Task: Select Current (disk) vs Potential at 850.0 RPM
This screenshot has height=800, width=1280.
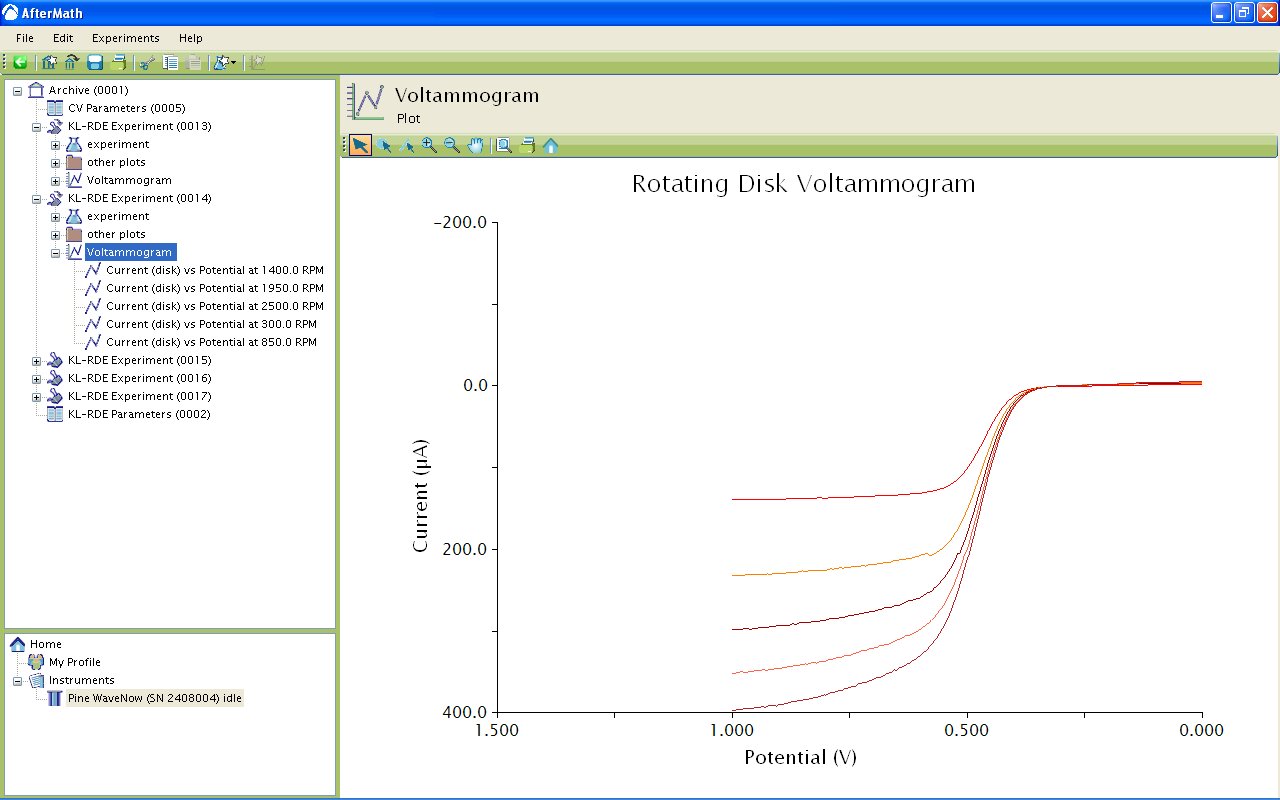Action: click(x=211, y=342)
